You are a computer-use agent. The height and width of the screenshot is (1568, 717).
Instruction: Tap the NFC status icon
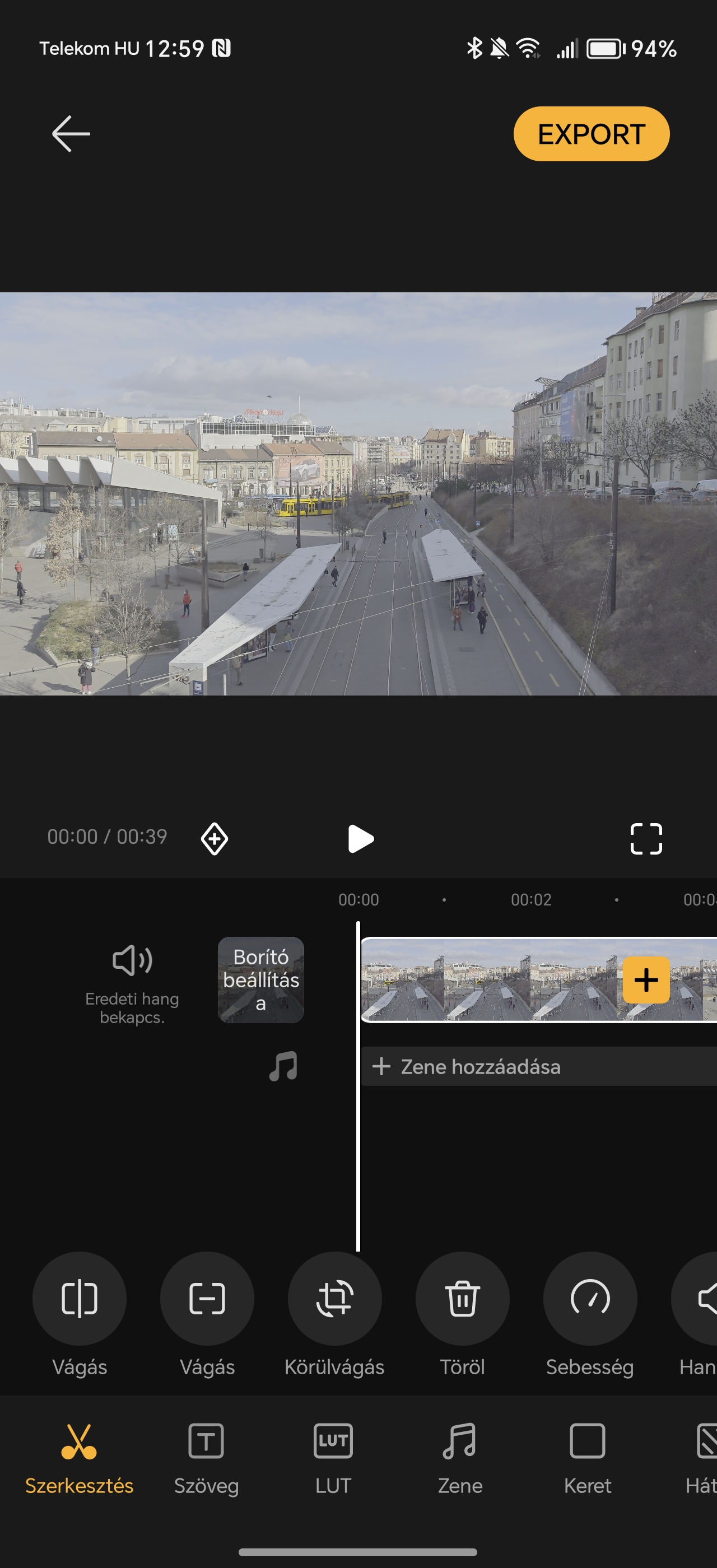pyautogui.click(x=221, y=48)
